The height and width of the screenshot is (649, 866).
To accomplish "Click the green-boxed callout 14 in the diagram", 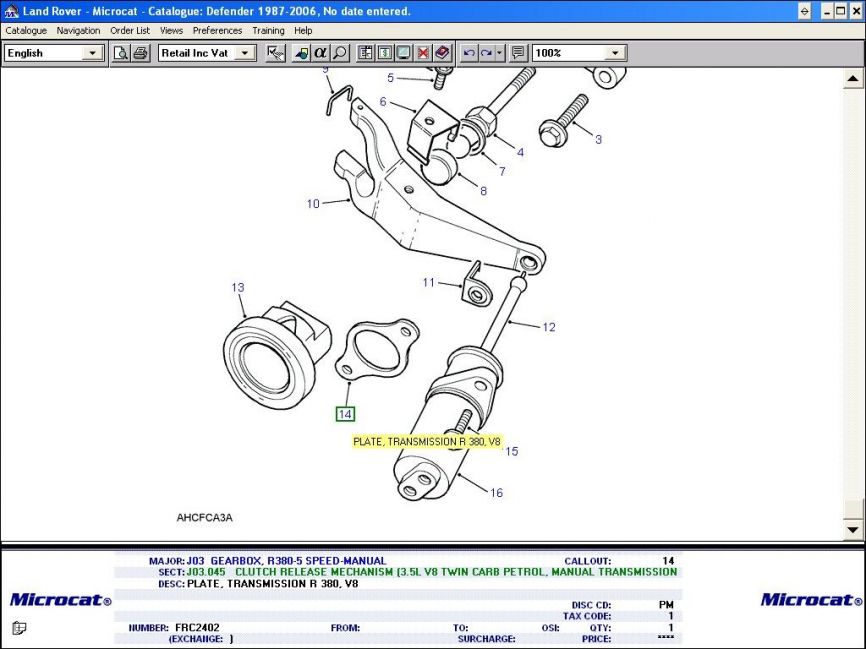I will 345,414.
